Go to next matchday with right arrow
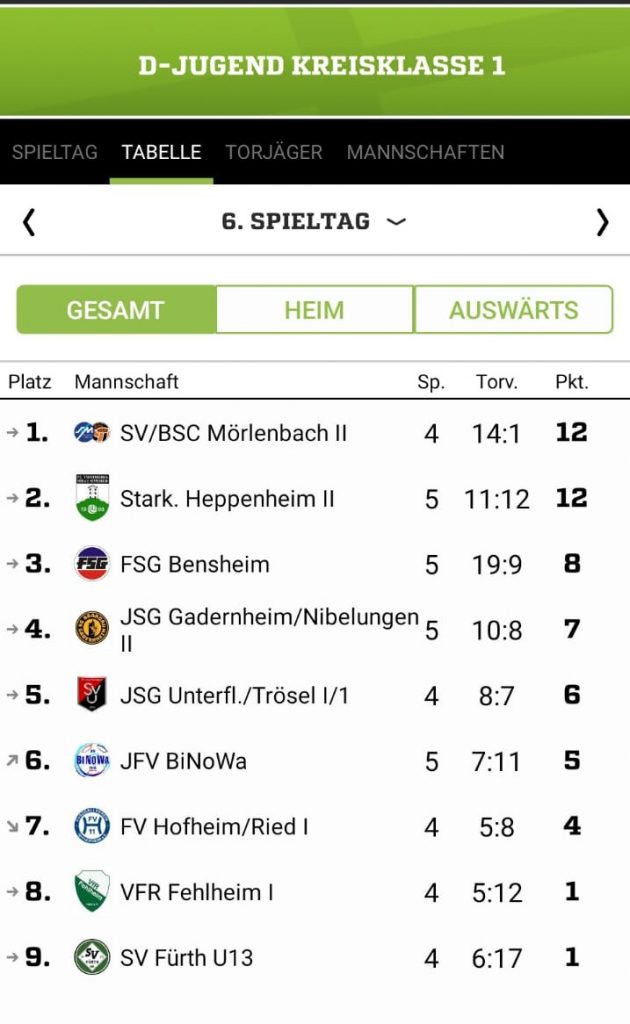This screenshot has height=1024, width=630. click(602, 221)
